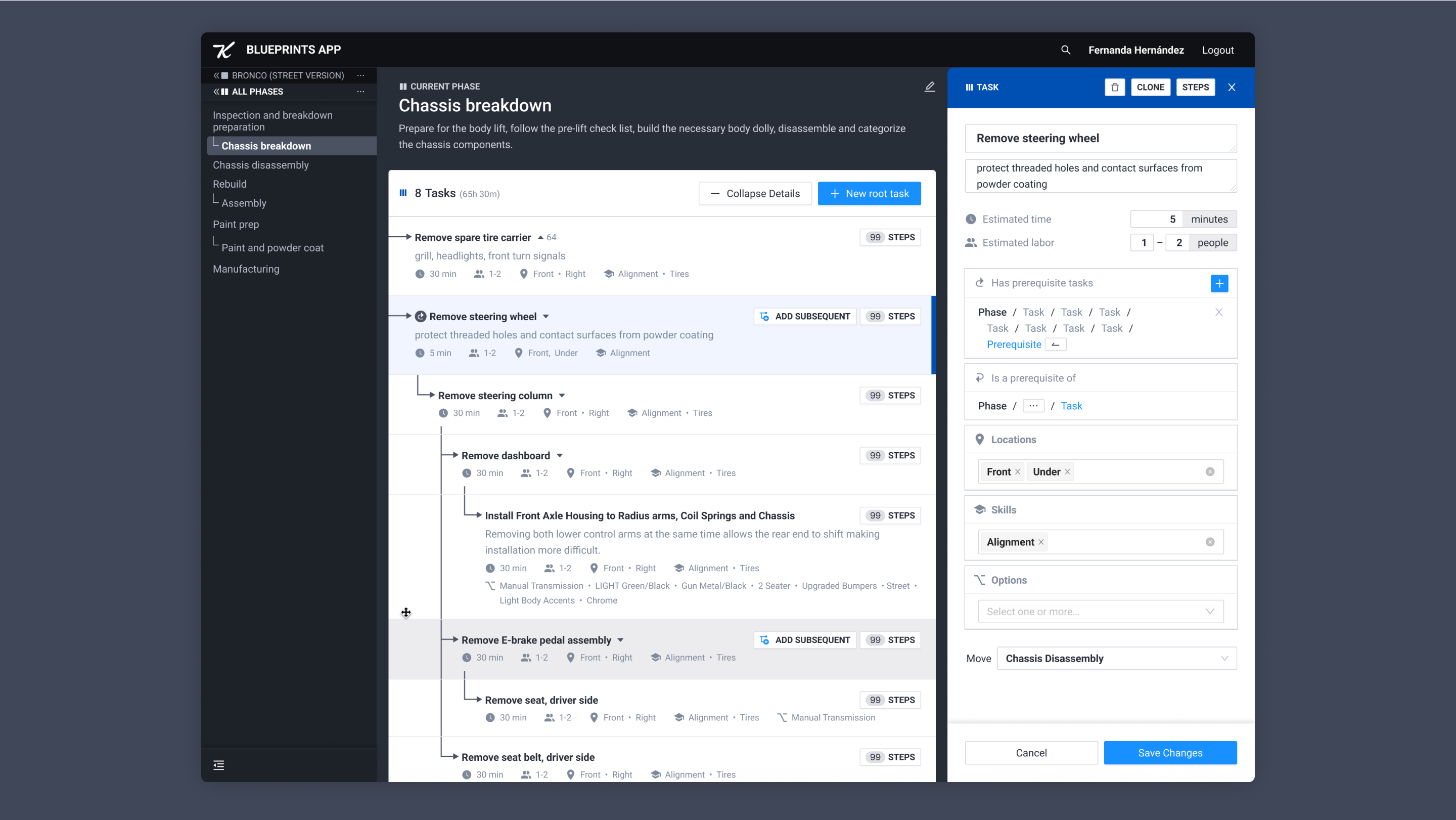Image resolution: width=1456 pixels, height=820 pixels.
Task: Add a prerequisite task with plus icon
Action: (1219, 283)
